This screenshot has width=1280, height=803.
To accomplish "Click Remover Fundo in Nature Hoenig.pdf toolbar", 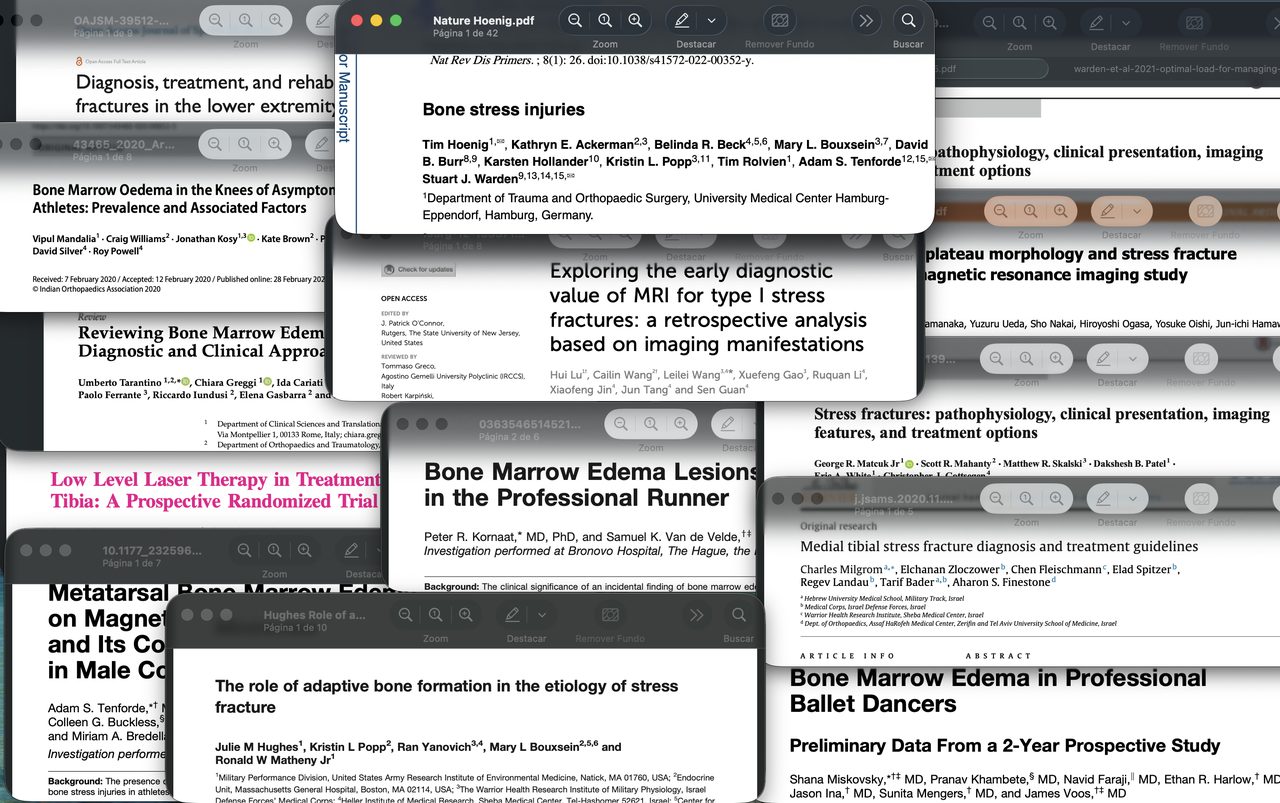I will [780, 20].
